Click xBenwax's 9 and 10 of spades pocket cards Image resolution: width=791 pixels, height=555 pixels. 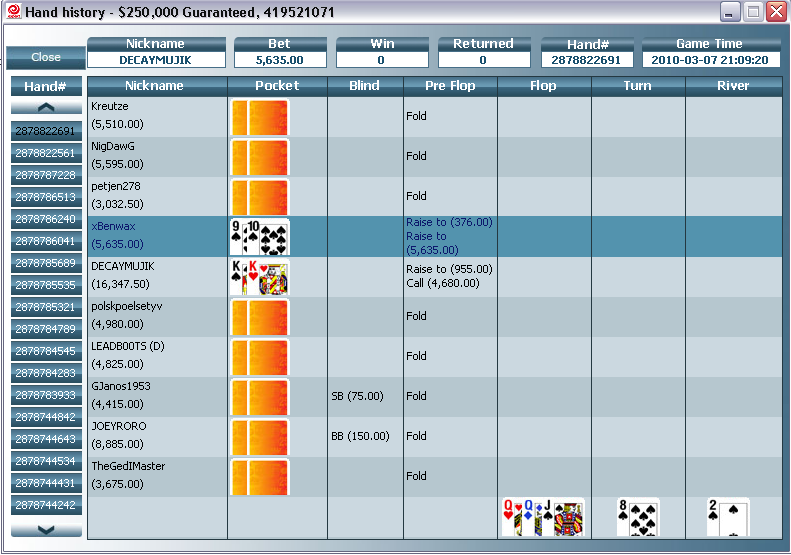(x=260, y=237)
